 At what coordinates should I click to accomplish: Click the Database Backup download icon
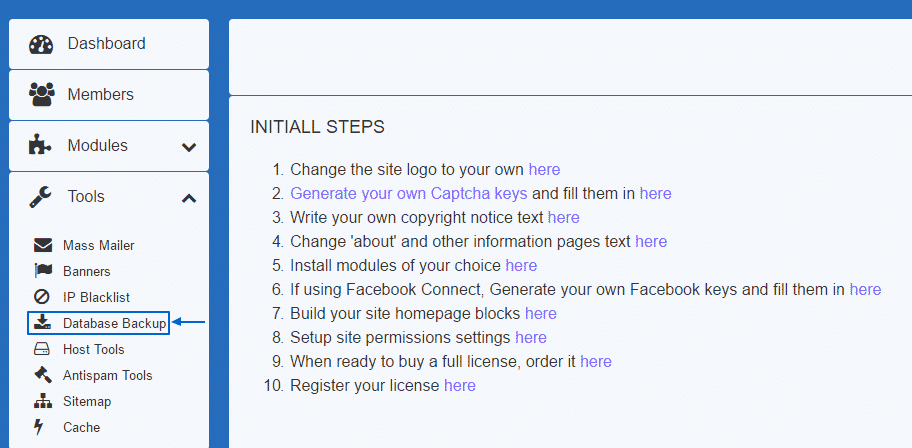(42, 323)
